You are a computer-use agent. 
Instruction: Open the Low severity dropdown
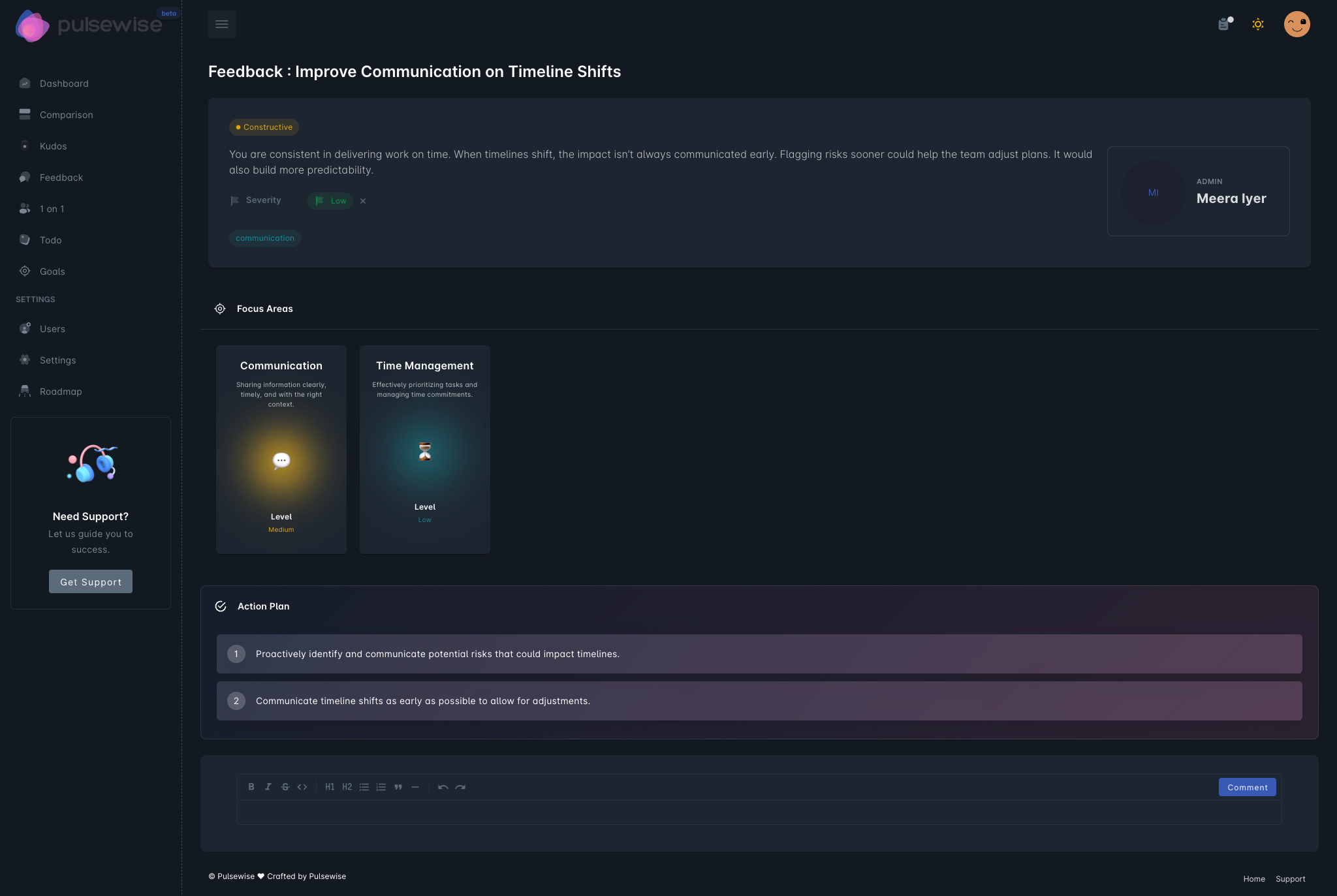[x=330, y=201]
